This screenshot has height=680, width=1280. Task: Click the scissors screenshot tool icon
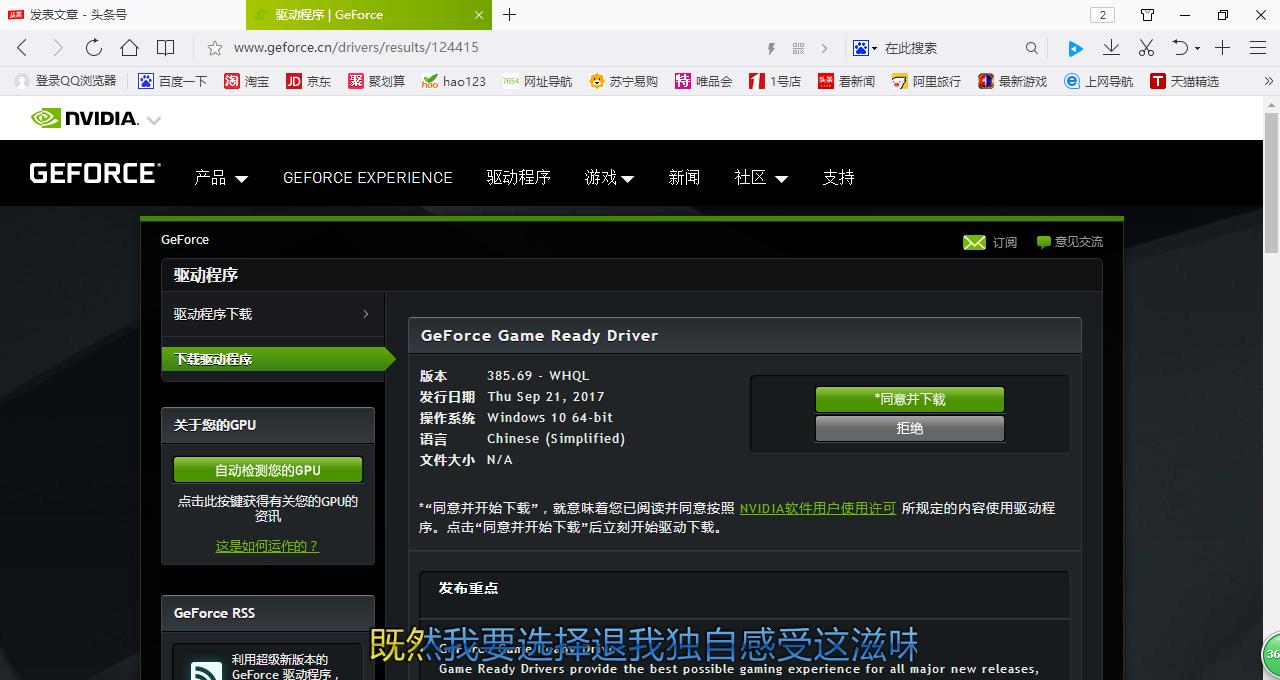1146,48
